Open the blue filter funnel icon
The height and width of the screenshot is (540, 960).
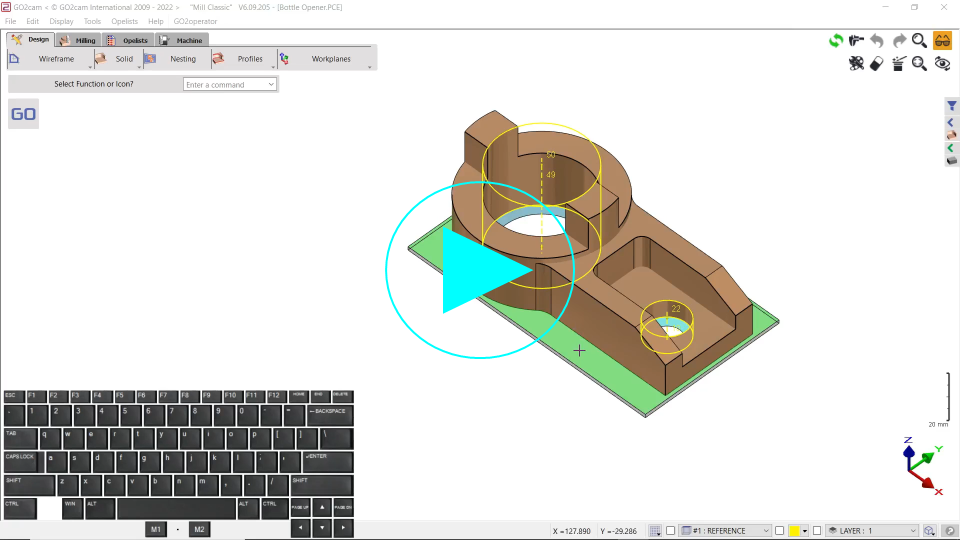click(952, 105)
